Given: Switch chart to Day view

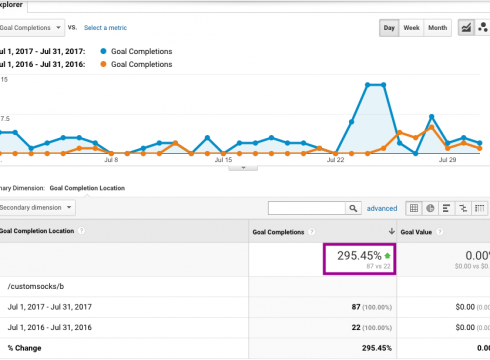Looking at the screenshot, I should pyautogui.click(x=389, y=28).
